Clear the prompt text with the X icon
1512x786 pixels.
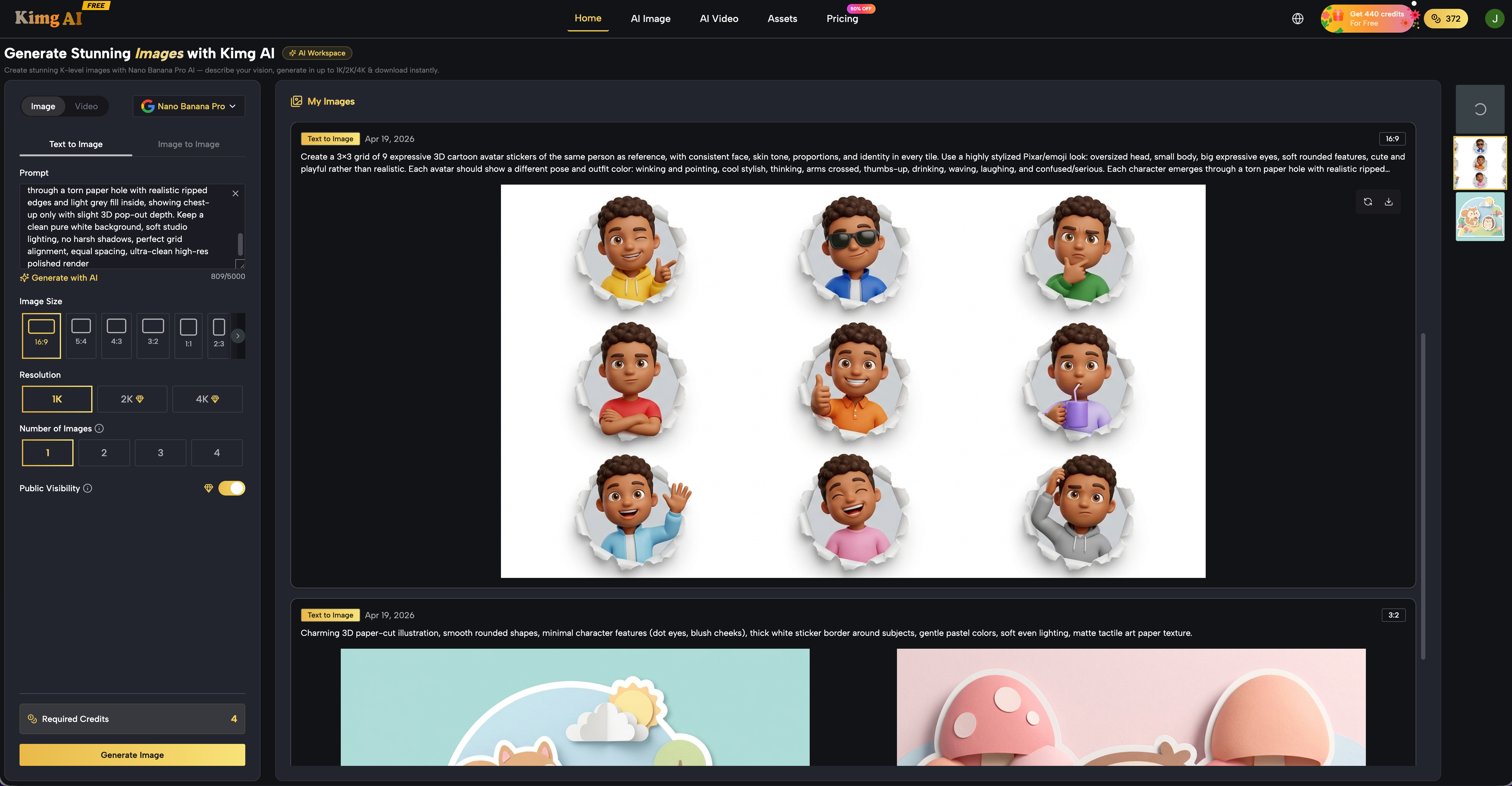[x=235, y=193]
